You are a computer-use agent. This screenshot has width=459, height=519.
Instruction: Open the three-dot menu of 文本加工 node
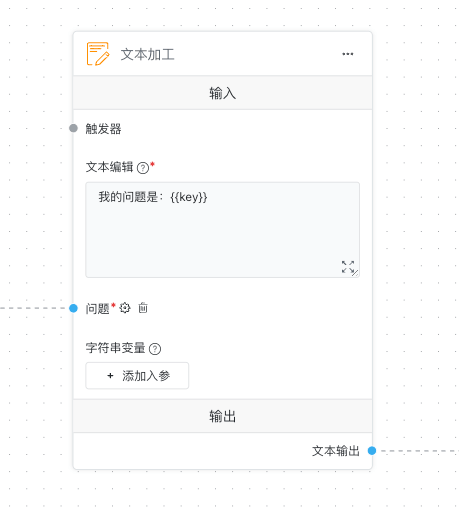coord(348,54)
